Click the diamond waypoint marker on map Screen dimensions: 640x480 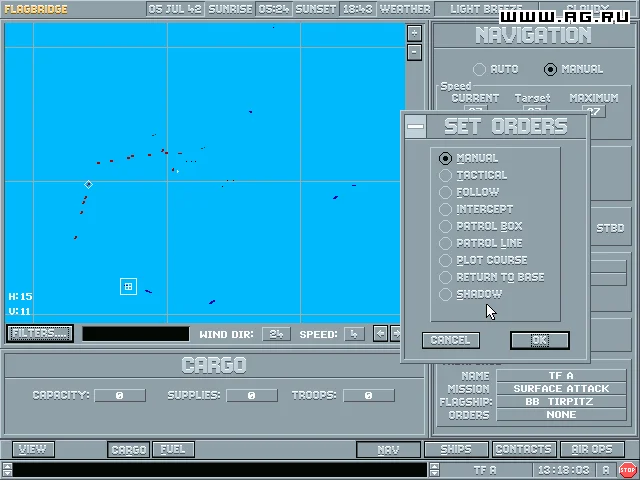88,184
